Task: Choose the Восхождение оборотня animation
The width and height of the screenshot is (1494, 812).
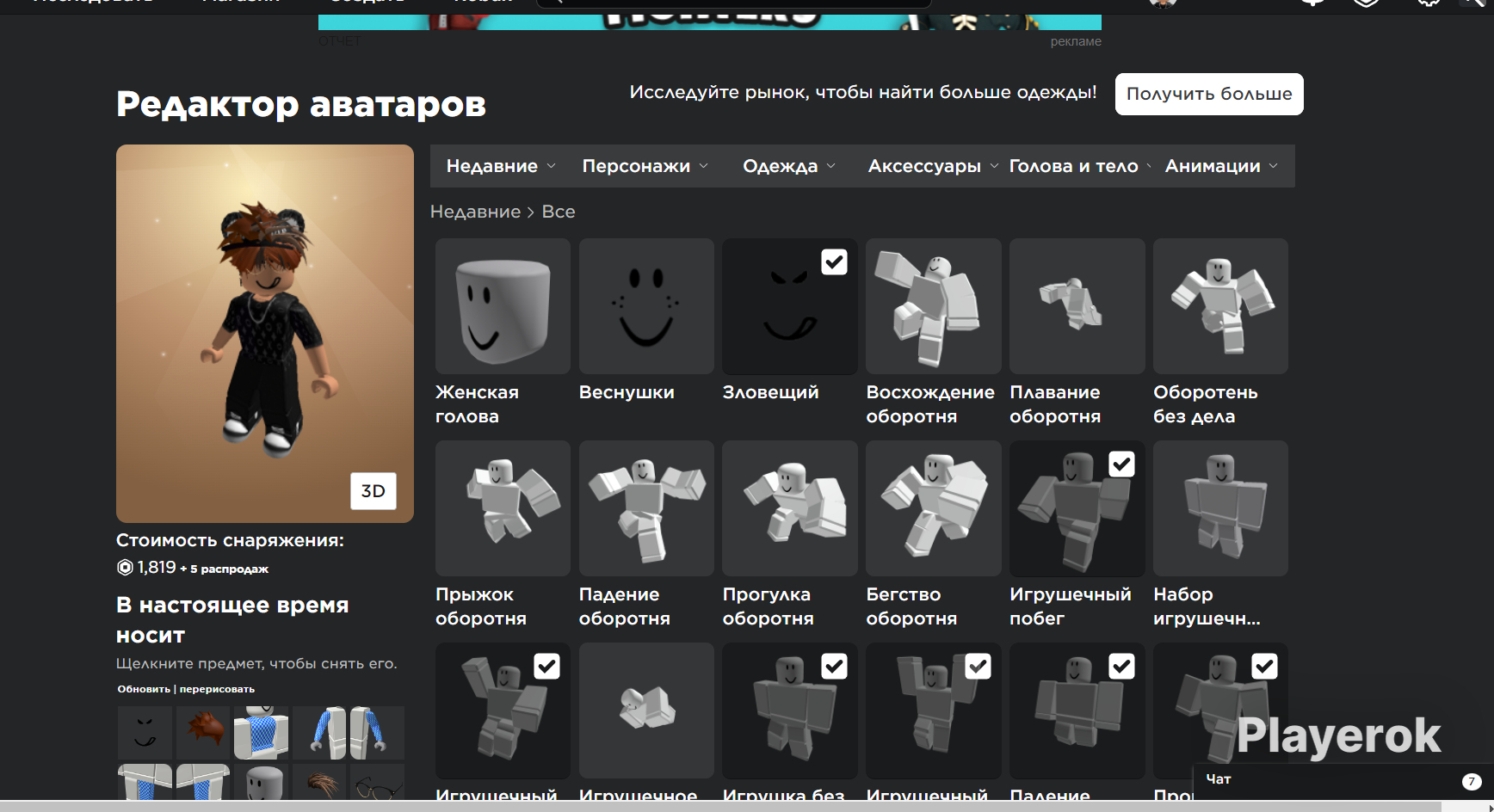Action: (934, 306)
